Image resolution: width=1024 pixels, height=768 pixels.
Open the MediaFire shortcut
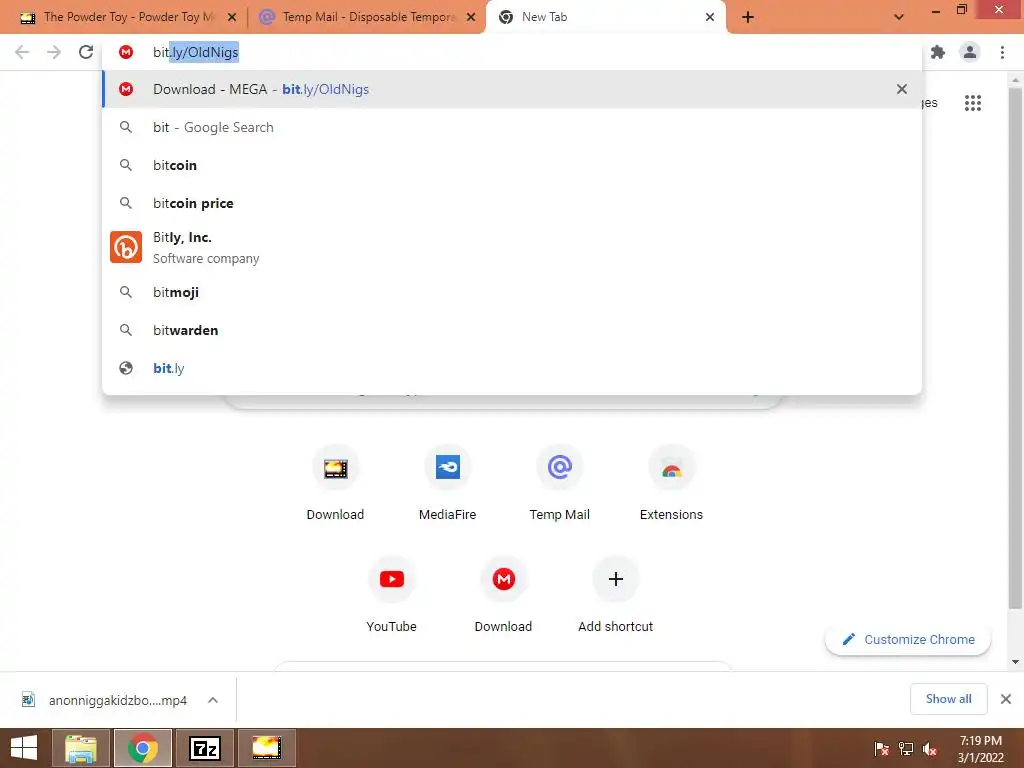point(447,484)
